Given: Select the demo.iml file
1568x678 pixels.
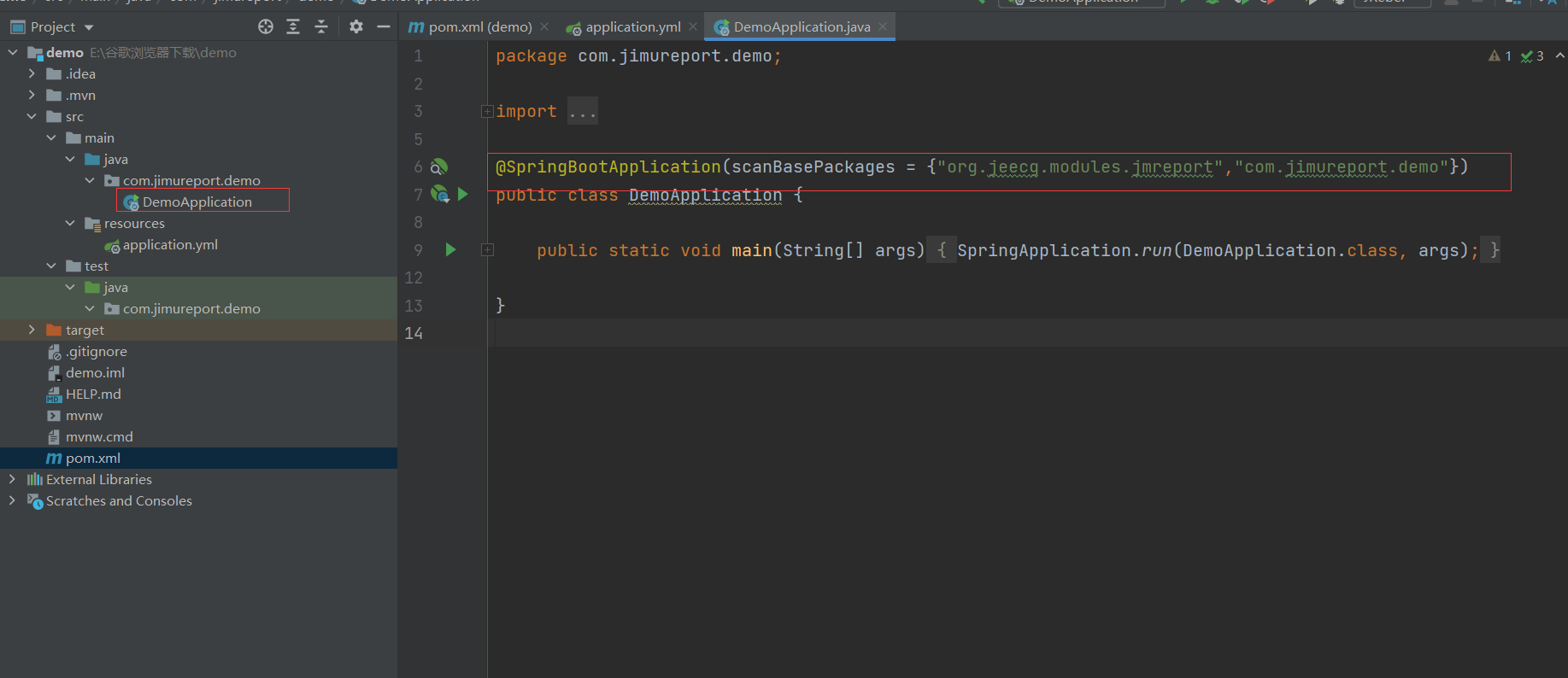Looking at the screenshot, I should pos(95,373).
